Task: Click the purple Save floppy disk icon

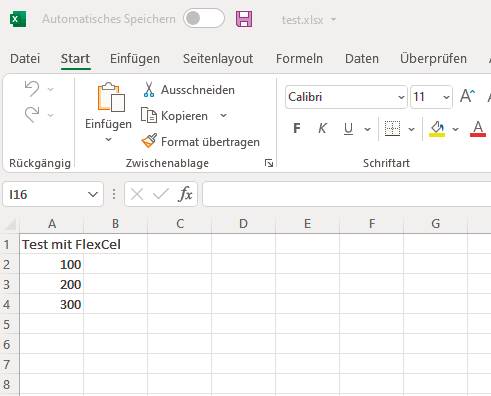Action: click(244, 19)
